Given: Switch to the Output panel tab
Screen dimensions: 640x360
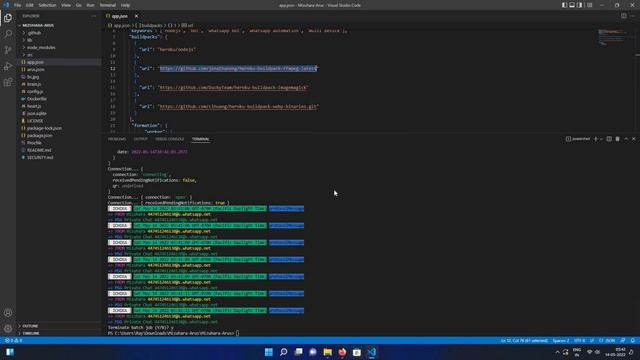Looking at the screenshot, I should coord(140,139).
